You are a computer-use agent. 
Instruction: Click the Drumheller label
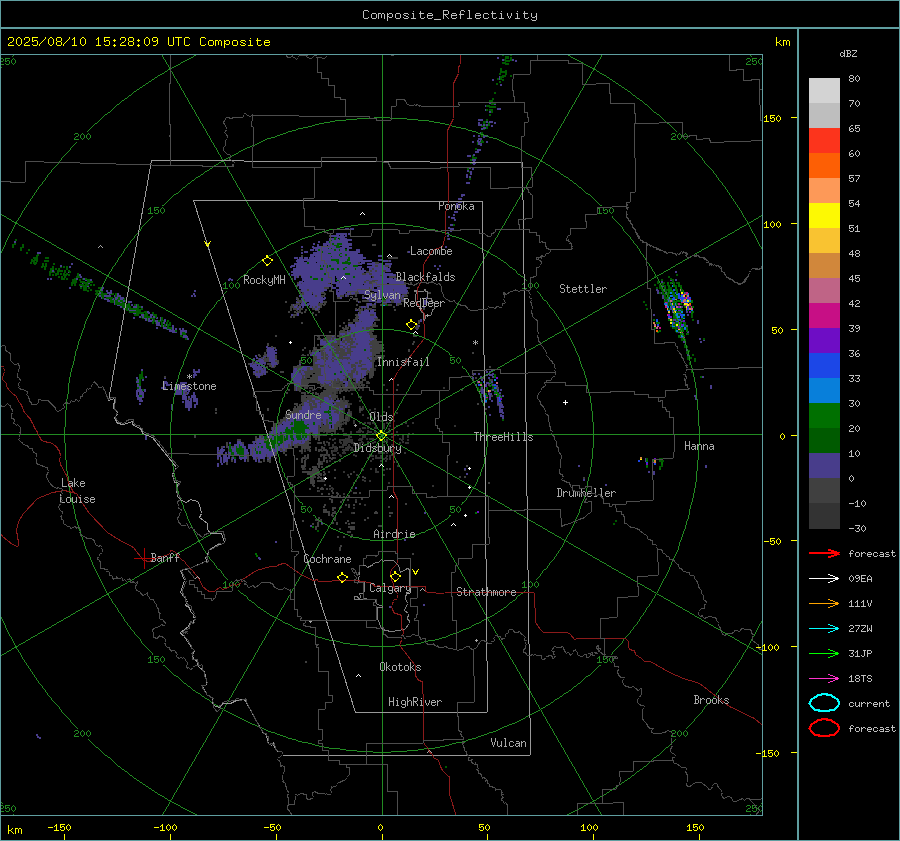586,493
